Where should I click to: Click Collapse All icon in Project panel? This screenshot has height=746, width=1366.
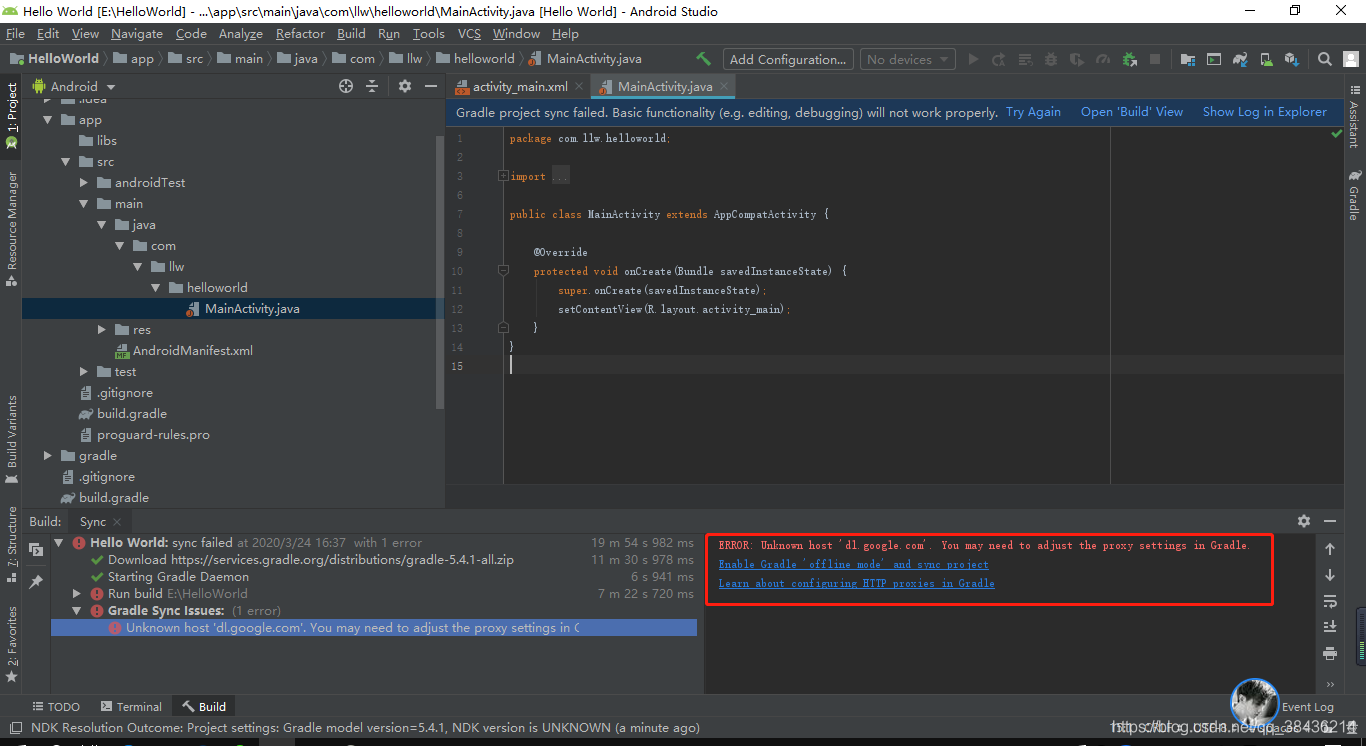pos(372,86)
